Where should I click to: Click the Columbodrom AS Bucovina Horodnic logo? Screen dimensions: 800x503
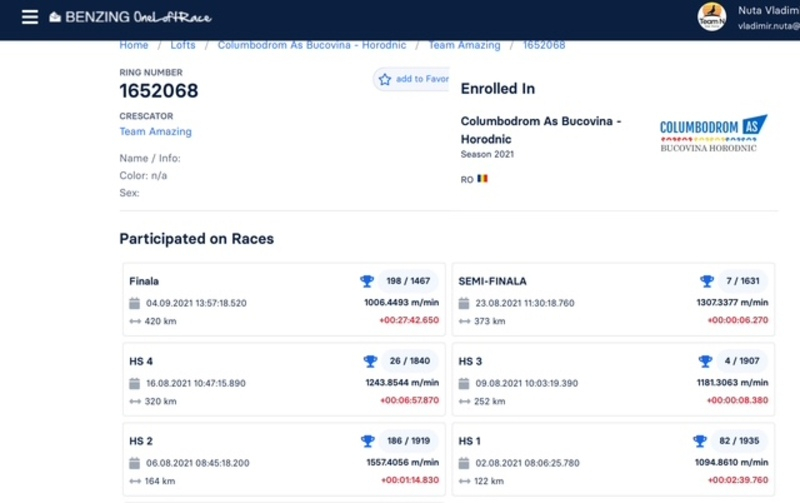click(713, 133)
